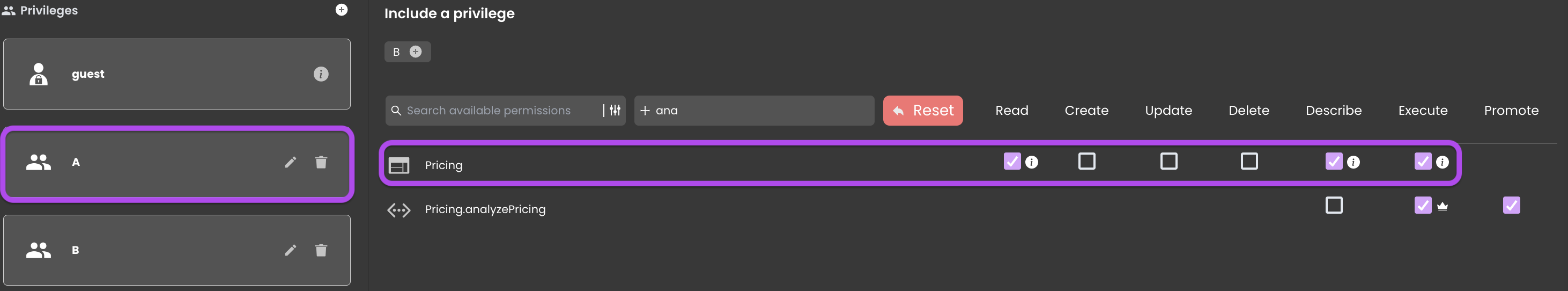
Task: Open permission filter sliders icon
Action: [x=615, y=111]
